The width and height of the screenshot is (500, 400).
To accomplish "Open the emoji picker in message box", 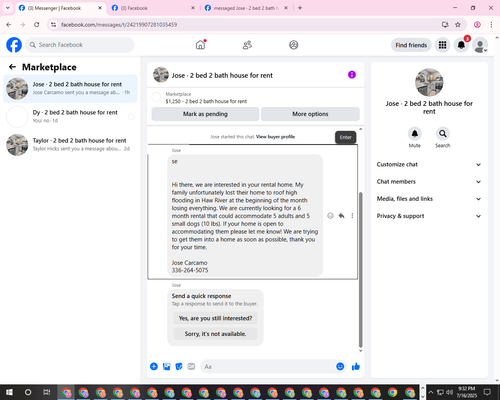I will [x=340, y=367].
